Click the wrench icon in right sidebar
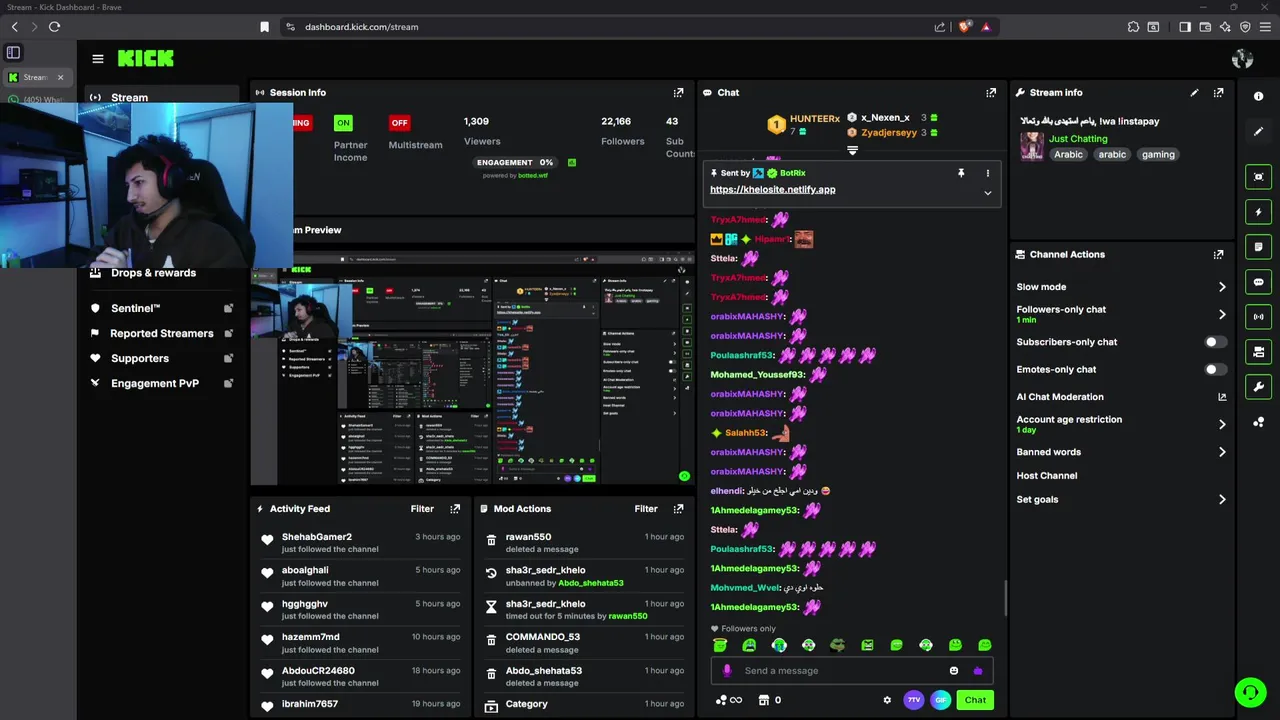This screenshot has width=1280, height=720. tap(1258, 387)
